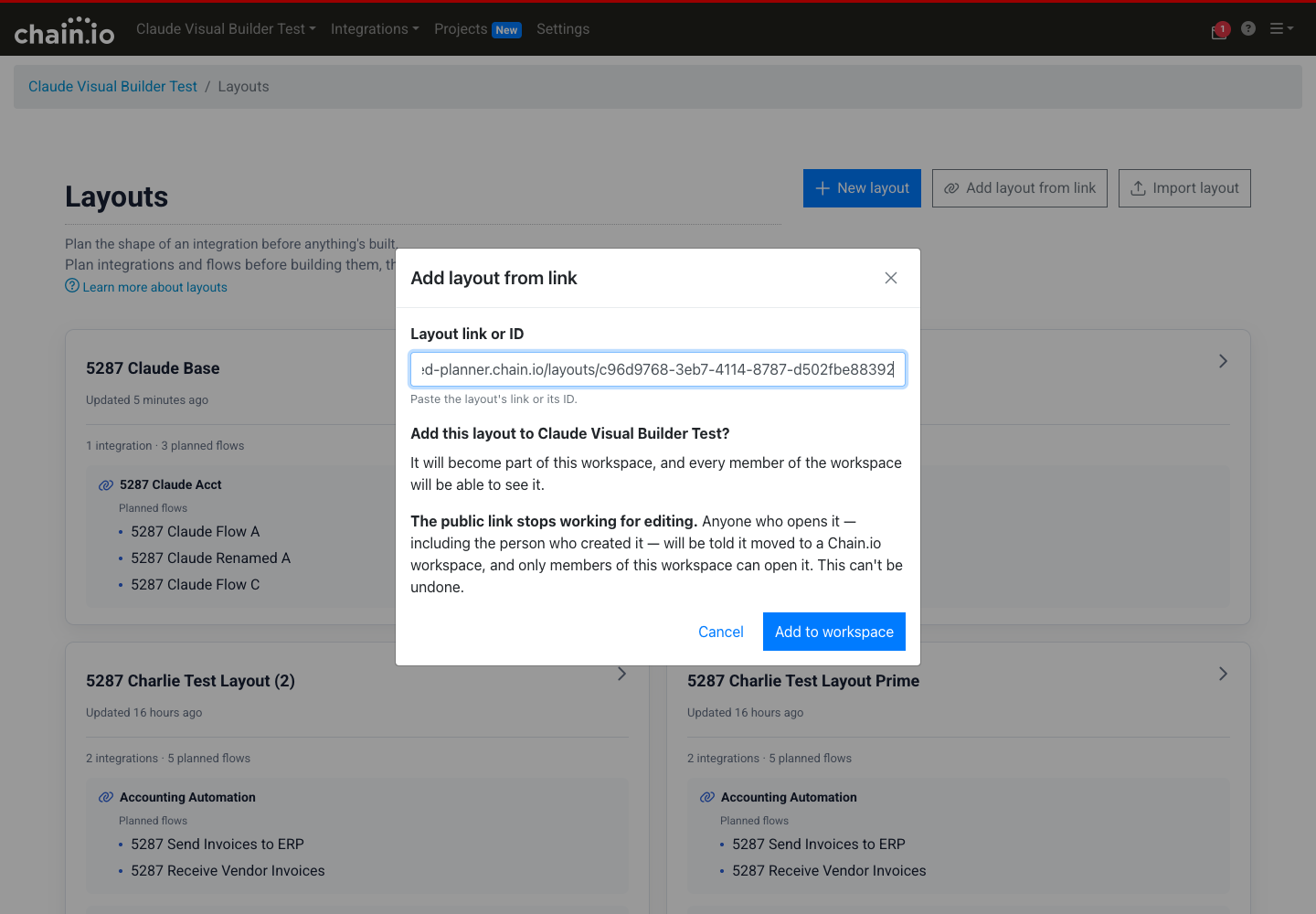Select 5287 Receive Vendor Invoices in Layout (2)

coord(228,871)
